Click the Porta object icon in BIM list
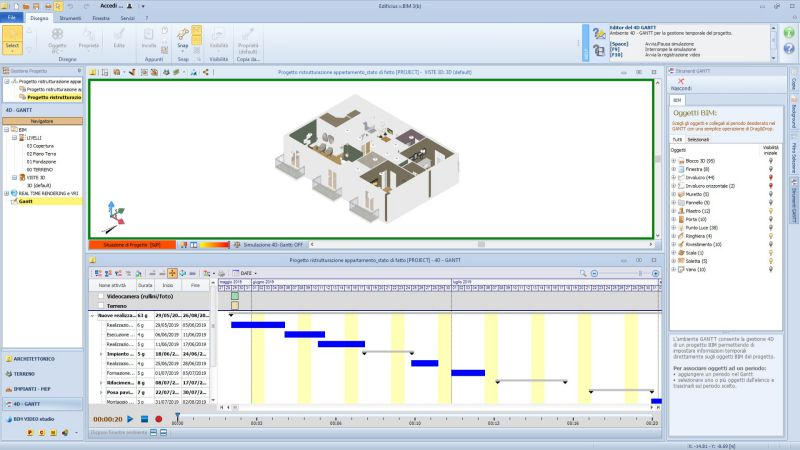800x450 pixels. point(681,219)
